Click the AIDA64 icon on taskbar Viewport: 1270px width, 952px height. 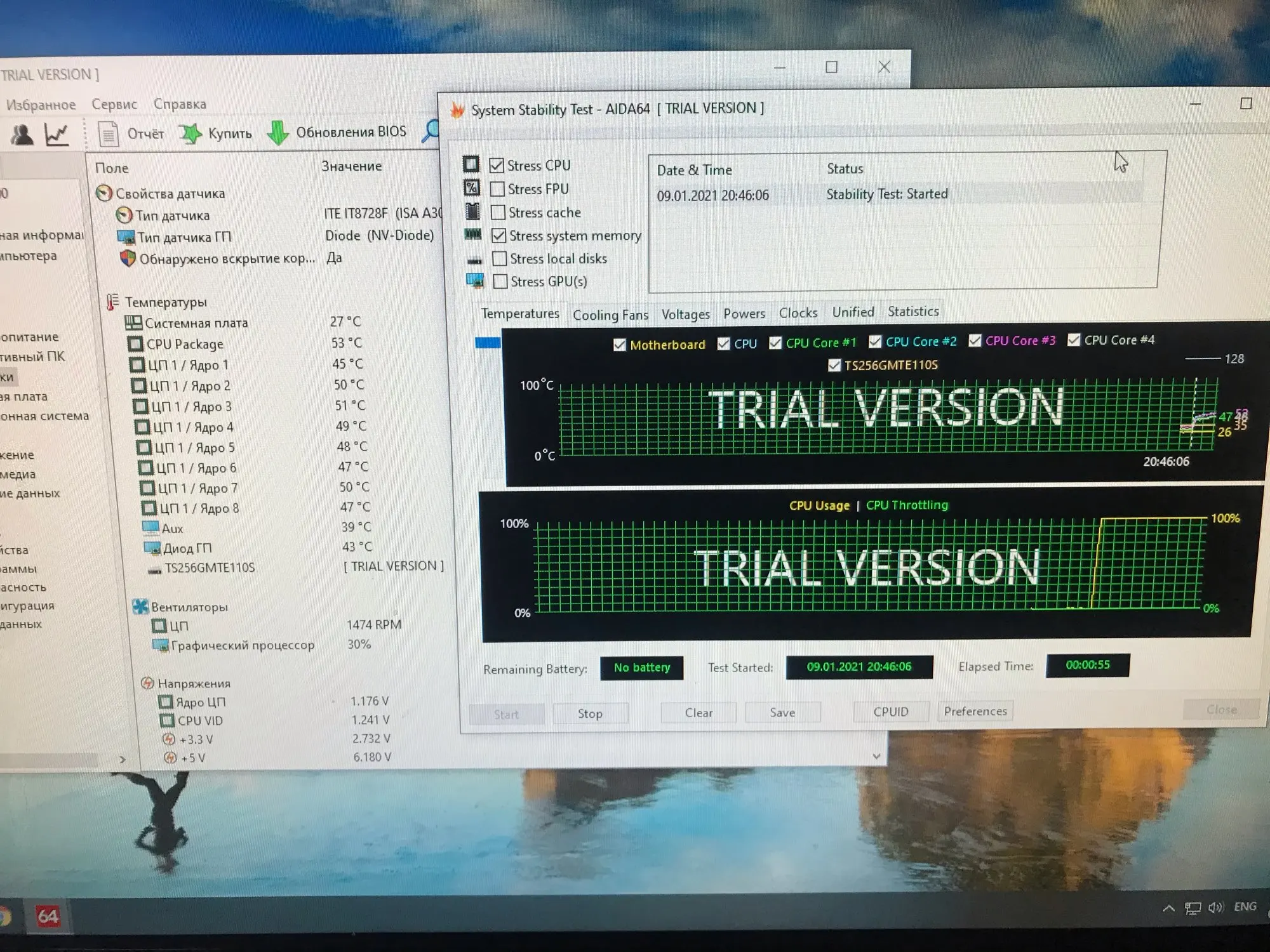(48, 916)
